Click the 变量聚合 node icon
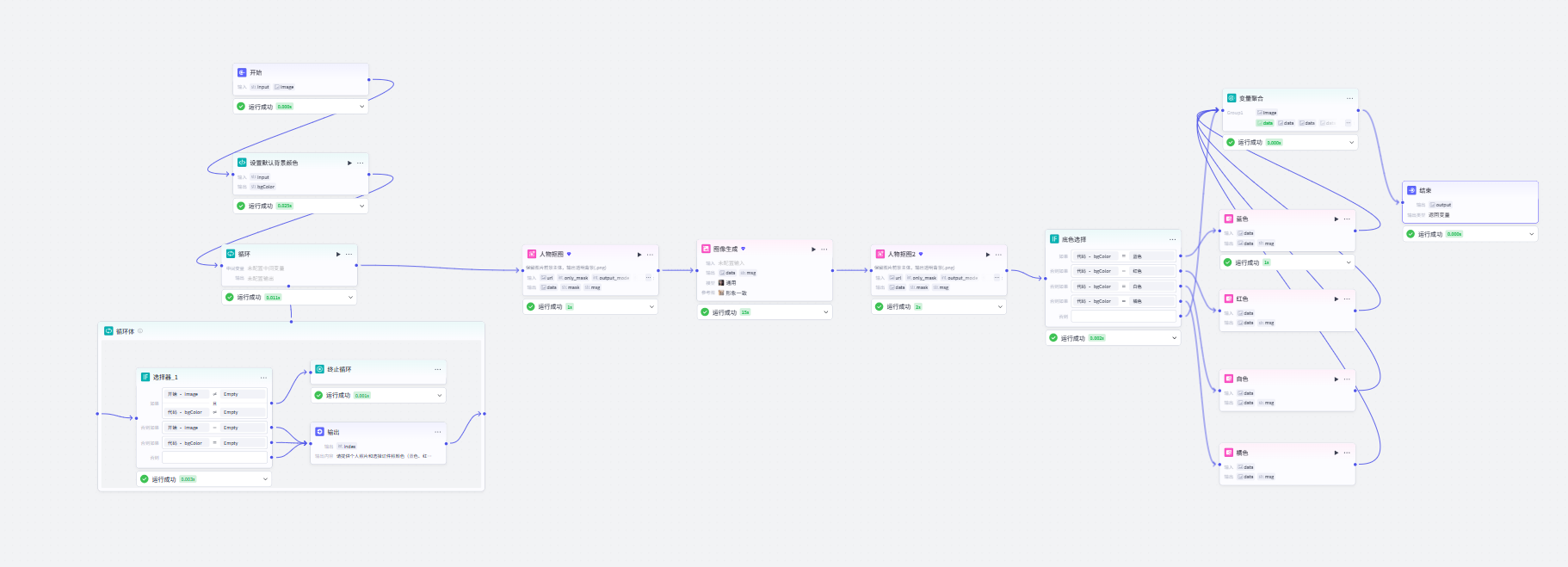The image size is (1568, 567). (1232, 98)
